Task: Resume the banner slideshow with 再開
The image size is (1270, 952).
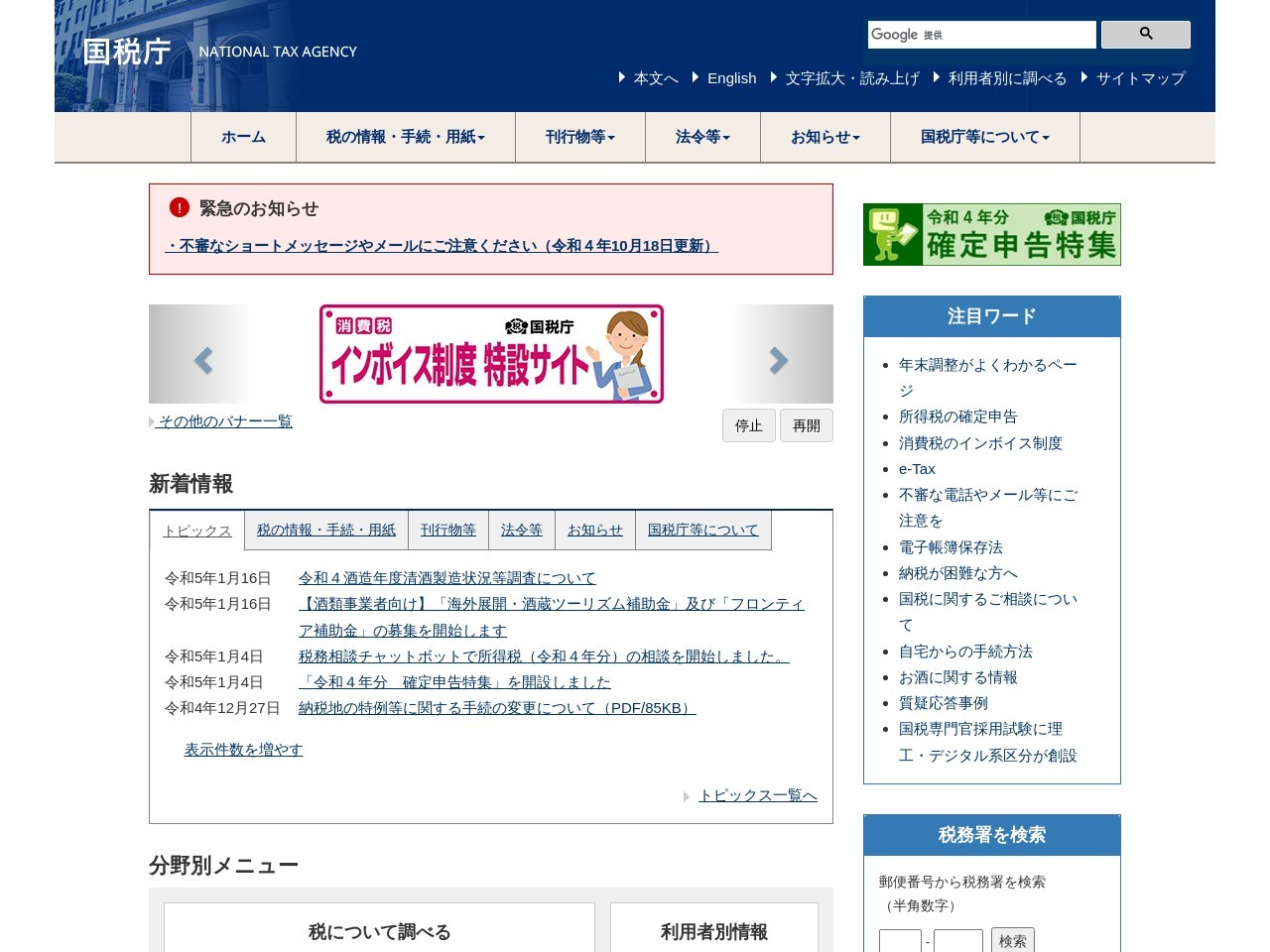Action: click(806, 425)
